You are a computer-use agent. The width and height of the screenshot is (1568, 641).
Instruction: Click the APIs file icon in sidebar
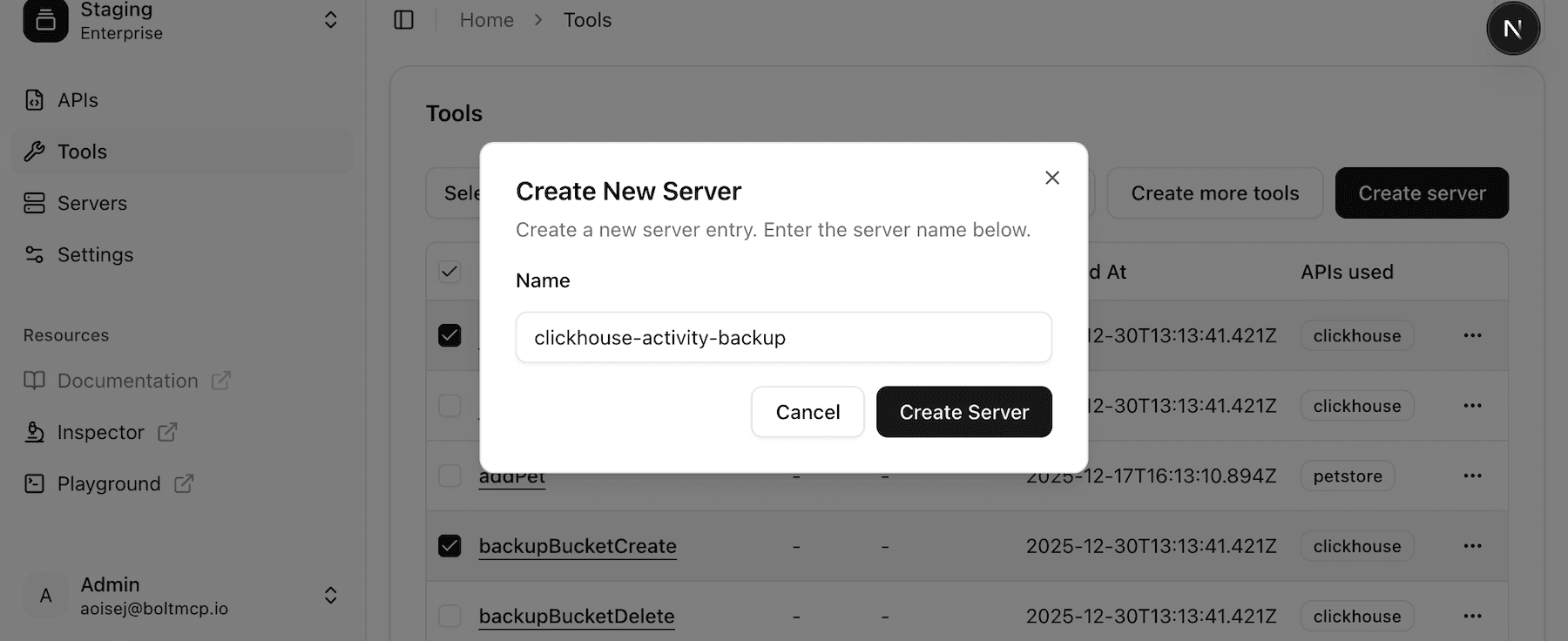34,100
